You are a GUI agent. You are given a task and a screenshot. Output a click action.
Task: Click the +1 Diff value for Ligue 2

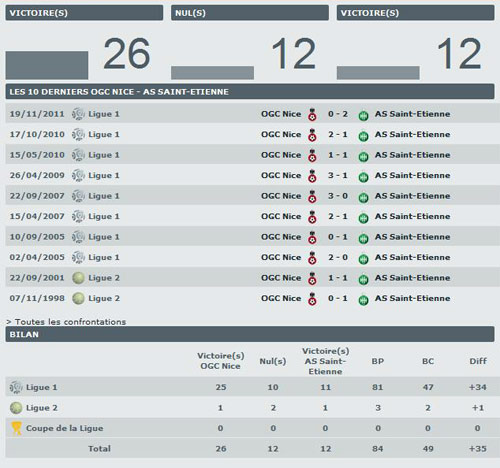(x=478, y=408)
